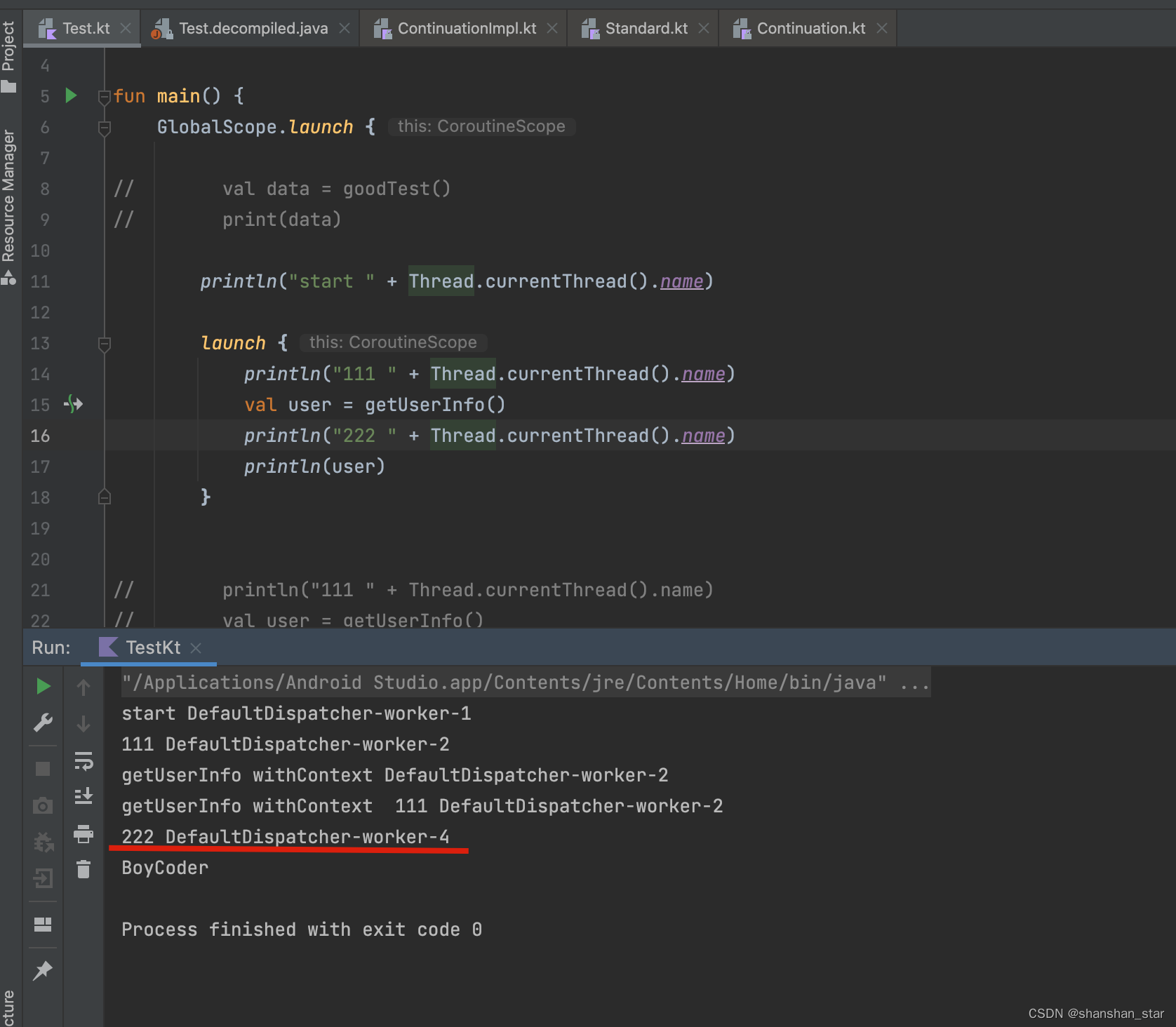Click the CoroutineScope inlay hint on line 13
This screenshot has height=1027, width=1176.
click(393, 342)
